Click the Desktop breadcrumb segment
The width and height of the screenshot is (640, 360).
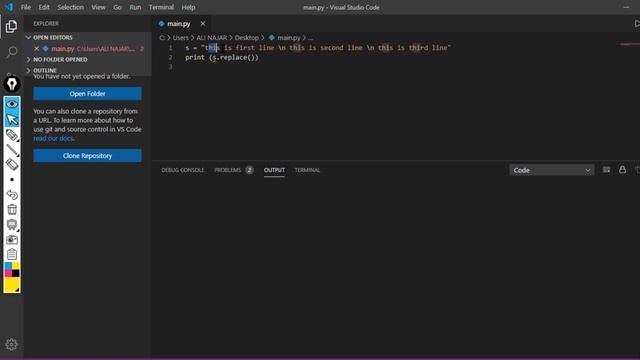(247, 38)
